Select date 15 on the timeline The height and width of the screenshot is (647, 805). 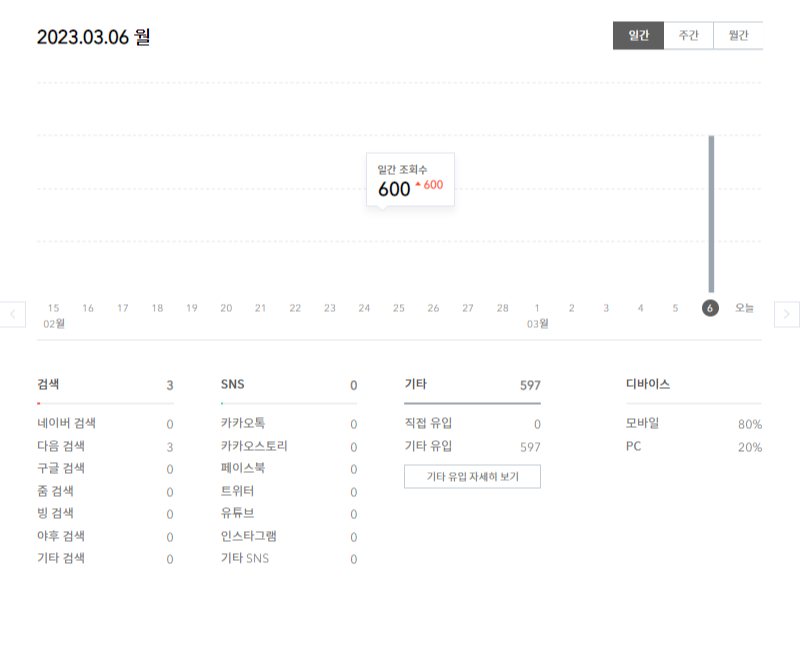tap(53, 308)
